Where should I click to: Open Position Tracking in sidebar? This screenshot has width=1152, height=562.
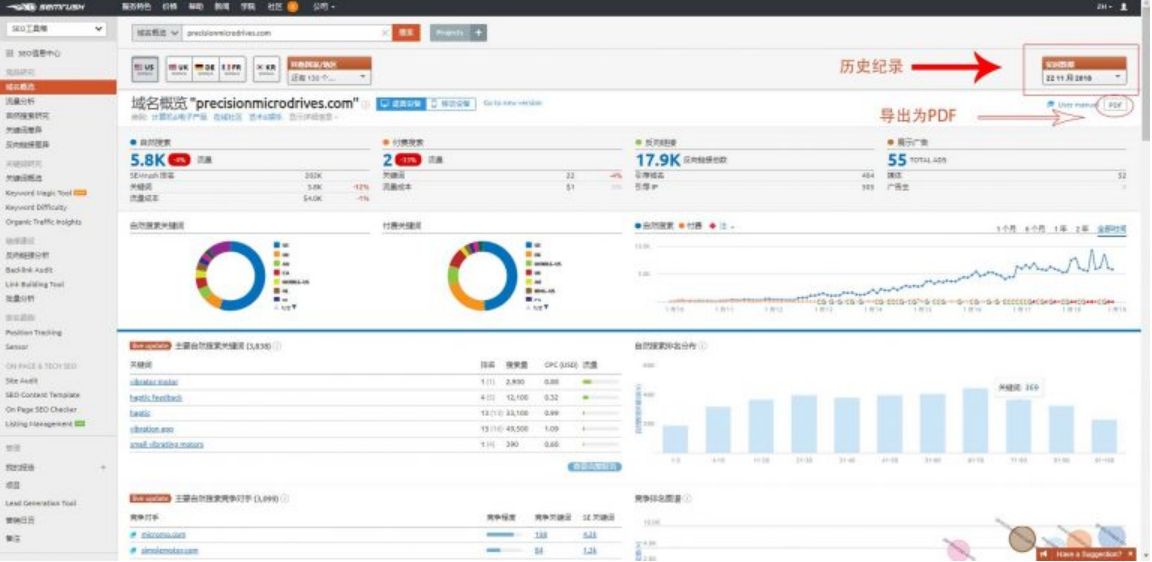pos(34,333)
